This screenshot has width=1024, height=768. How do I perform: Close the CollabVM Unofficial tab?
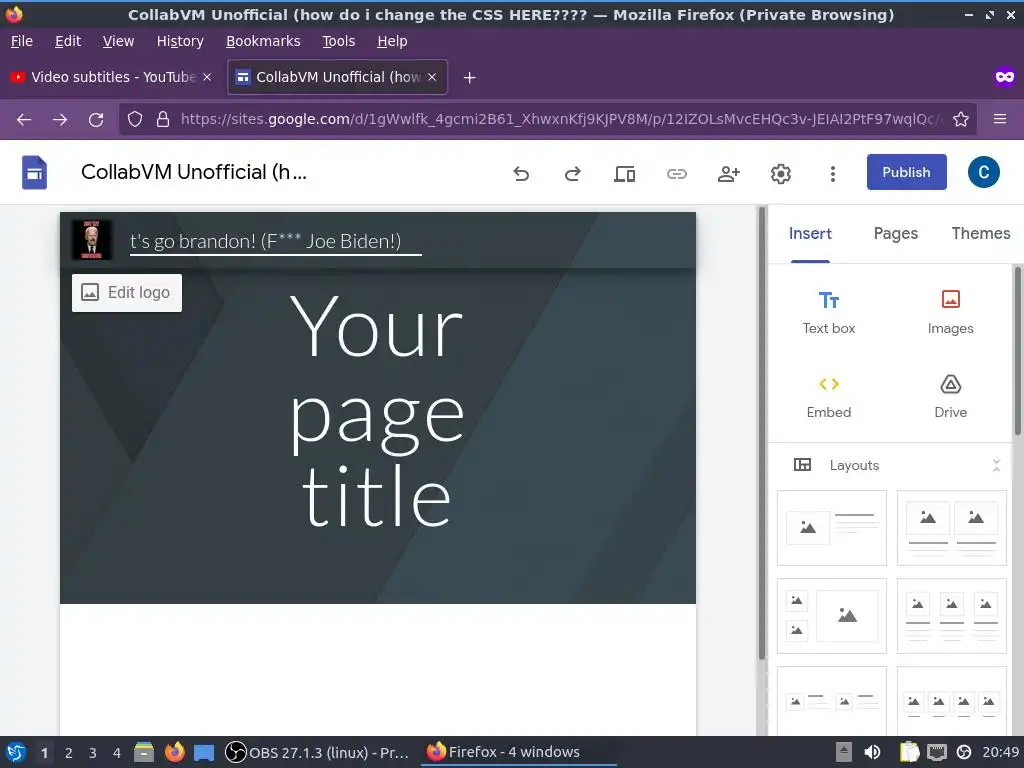tap(432, 77)
